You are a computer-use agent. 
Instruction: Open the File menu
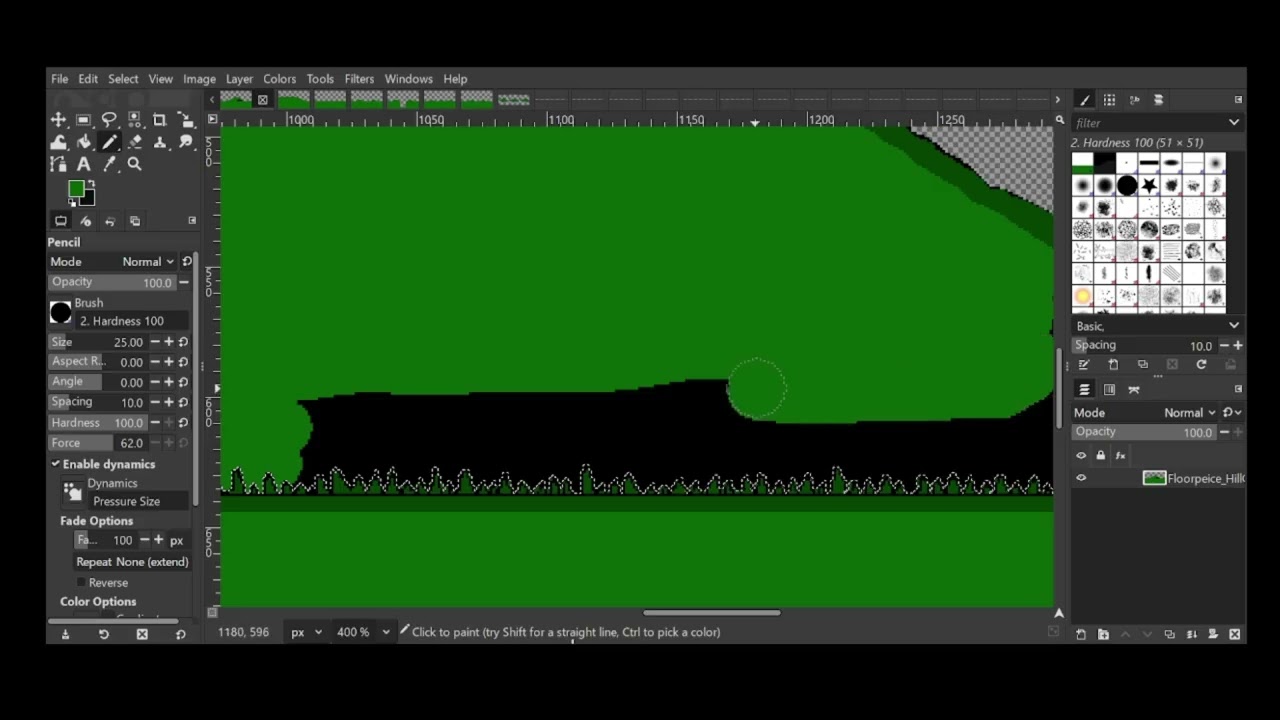pyautogui.click(x=60, y=79)
